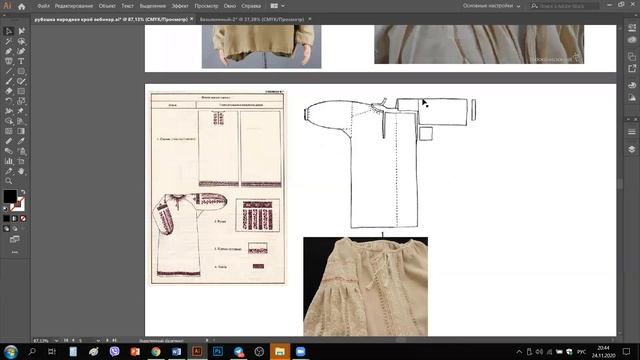Reset to default fill and stroke
The height and width of the screenshot is (360, 640).
click(6, 209)
